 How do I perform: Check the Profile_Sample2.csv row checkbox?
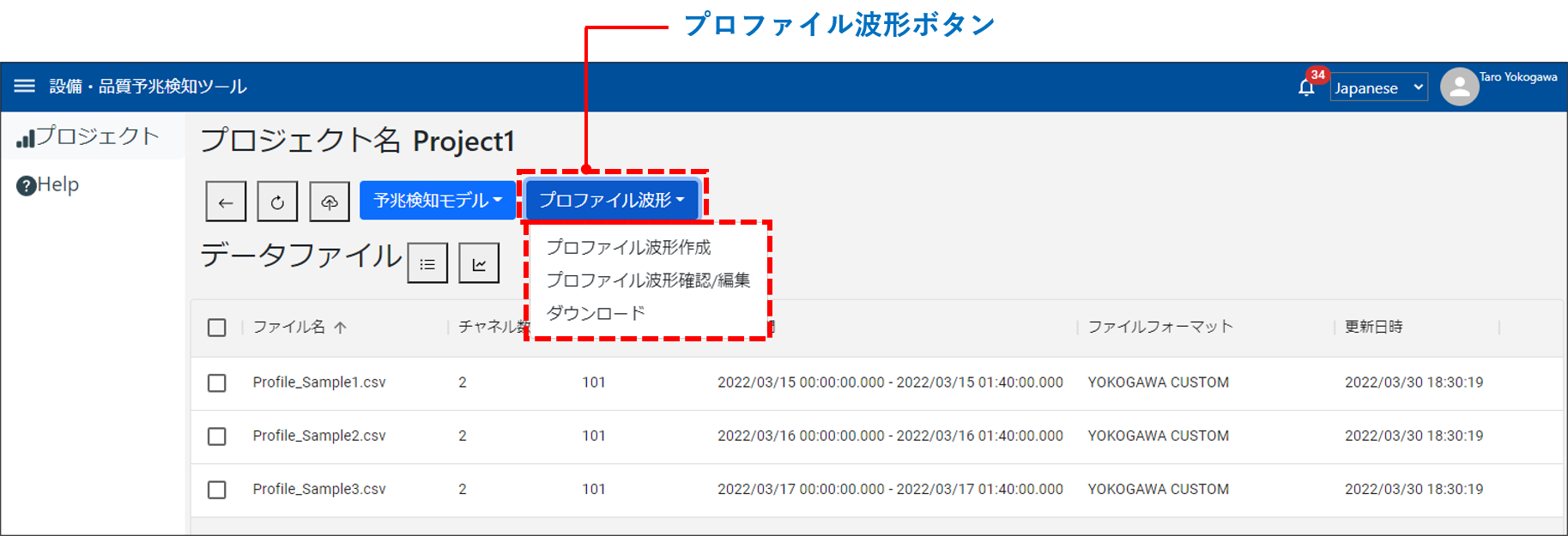point(217,436)
